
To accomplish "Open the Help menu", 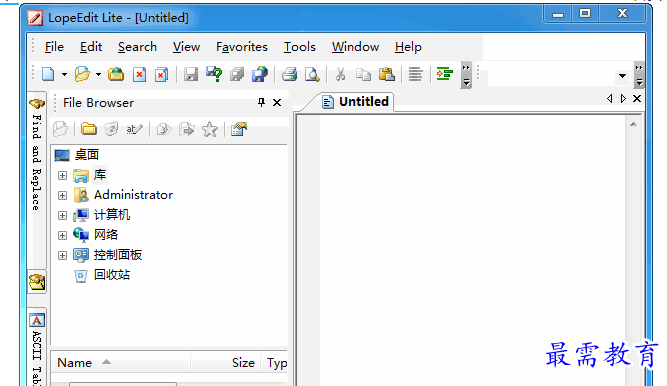I will [408, 47].
